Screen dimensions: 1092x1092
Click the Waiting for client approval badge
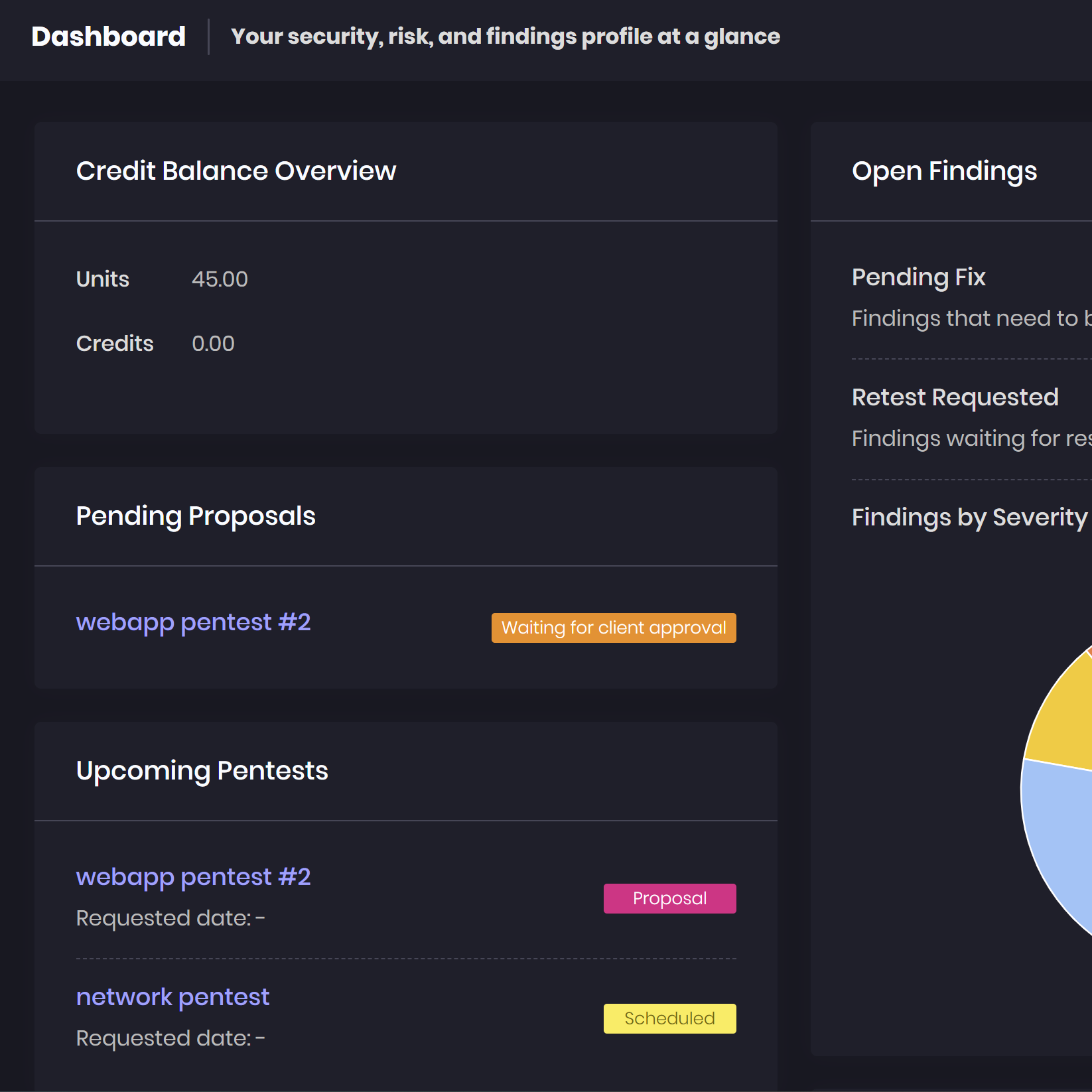[x=614, y=628]
